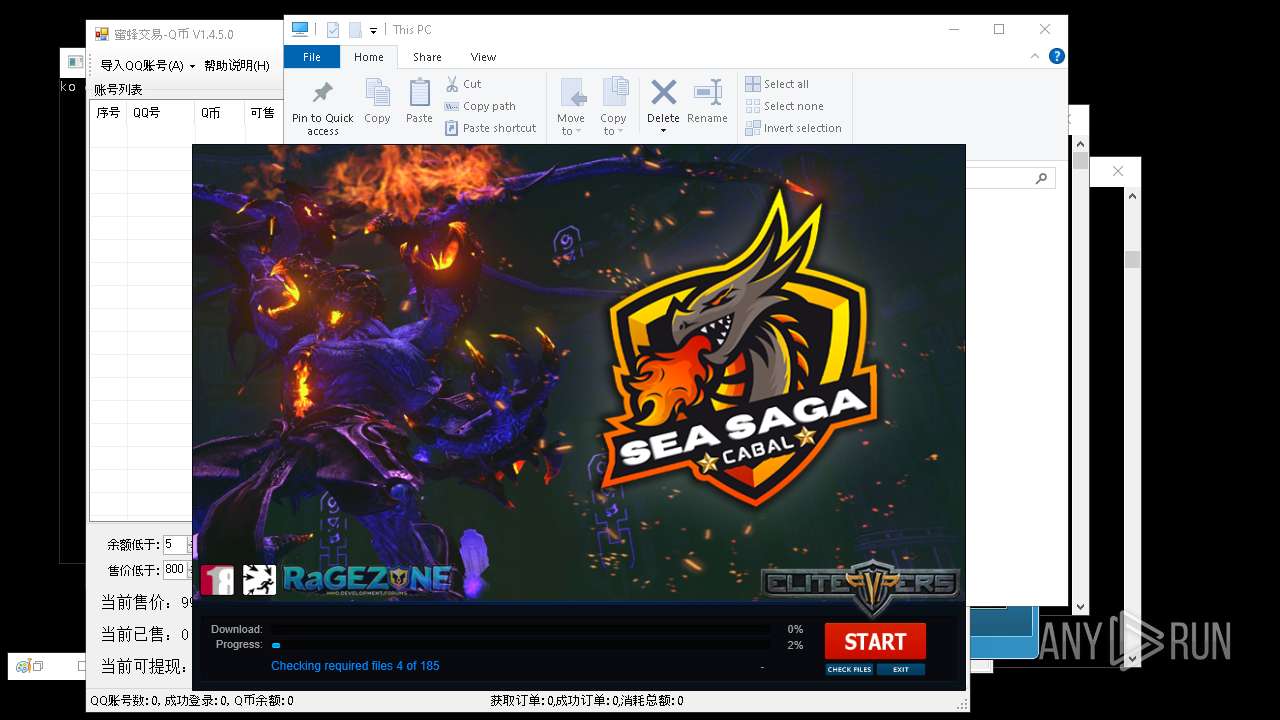Viewport: 1280px width, 720px height.
Task: Switch to the Home ribbon tab
Action: (368, 57)
